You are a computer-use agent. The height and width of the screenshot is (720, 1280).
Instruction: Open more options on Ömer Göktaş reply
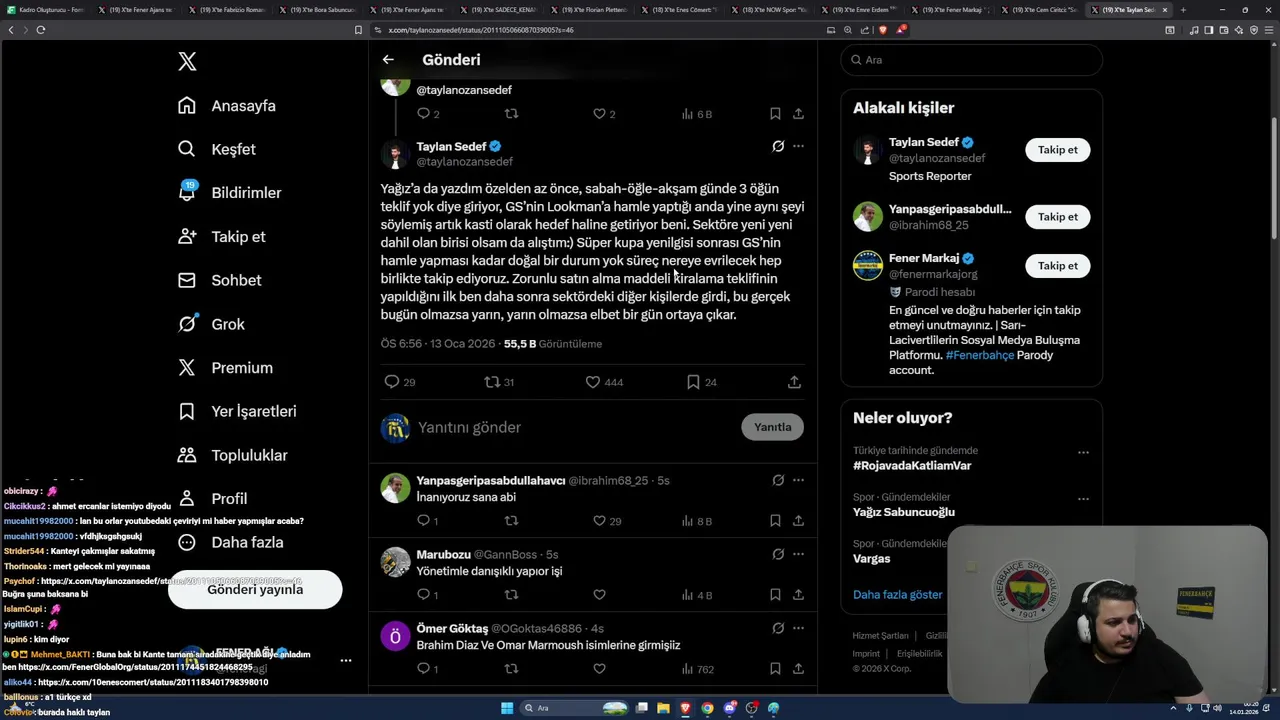coord(798,628)
